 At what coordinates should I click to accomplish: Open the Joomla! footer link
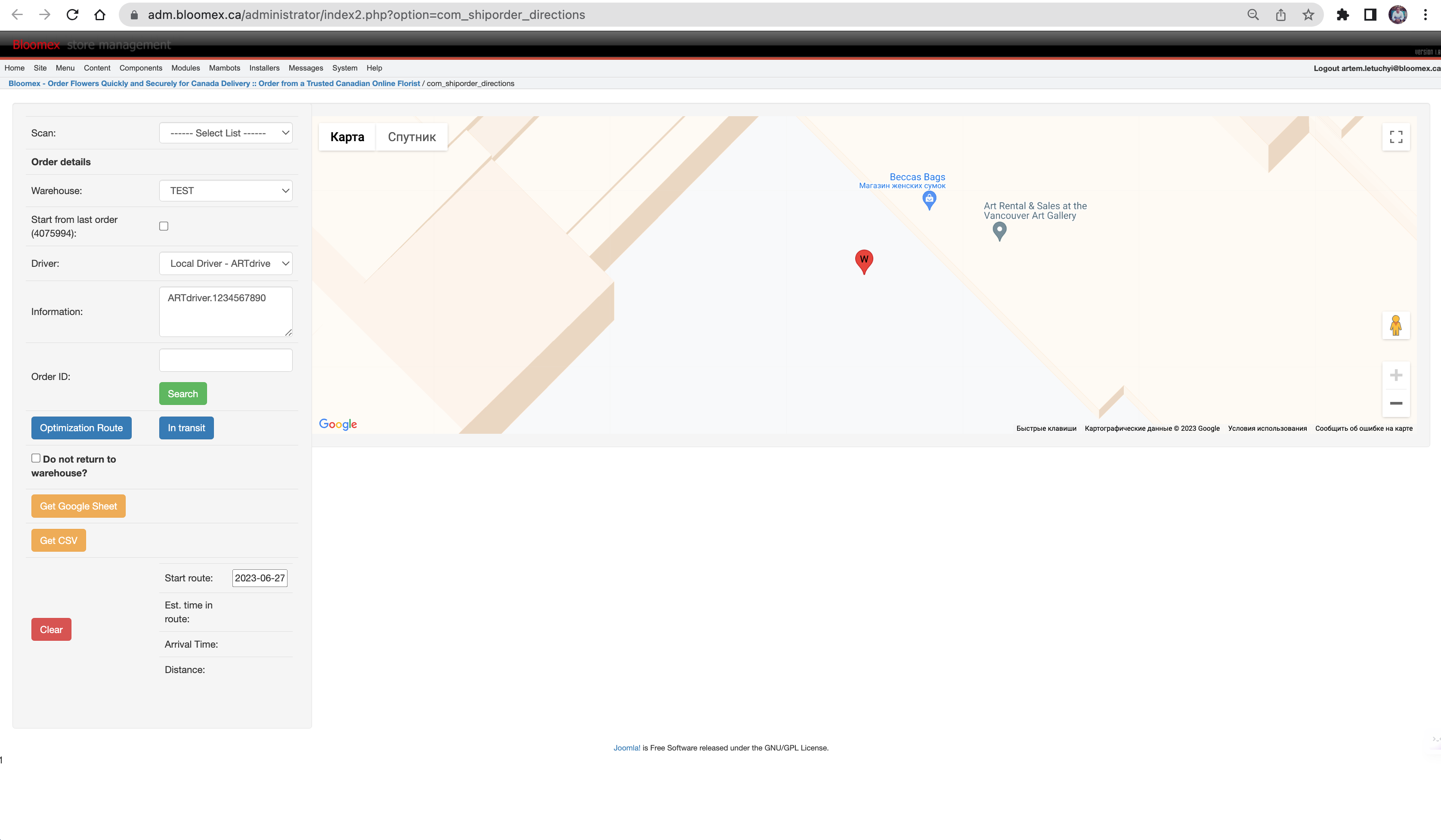pyautogui.click(x=627, y=748)
